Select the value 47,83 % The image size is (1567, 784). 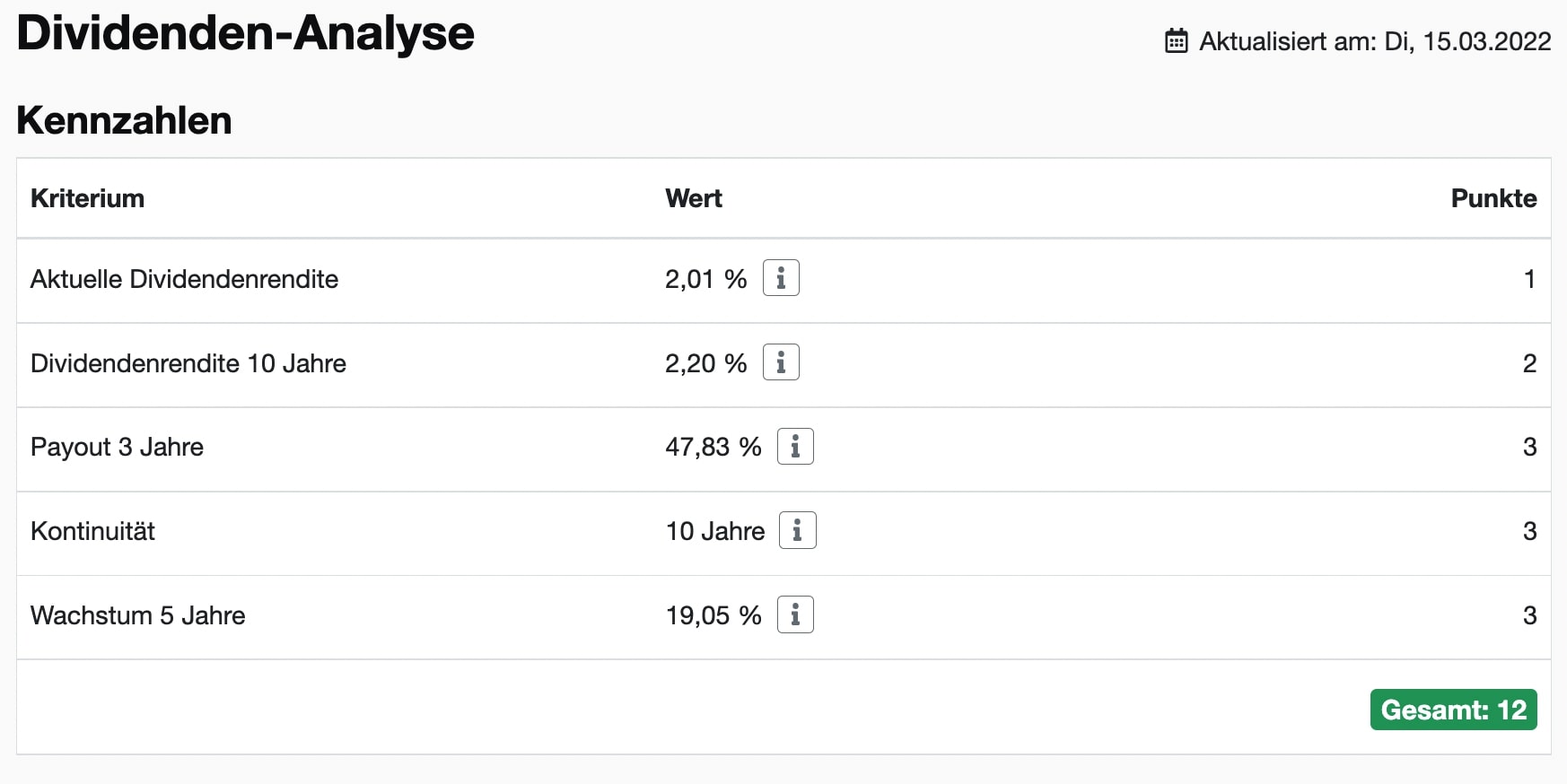pos(713,447)
